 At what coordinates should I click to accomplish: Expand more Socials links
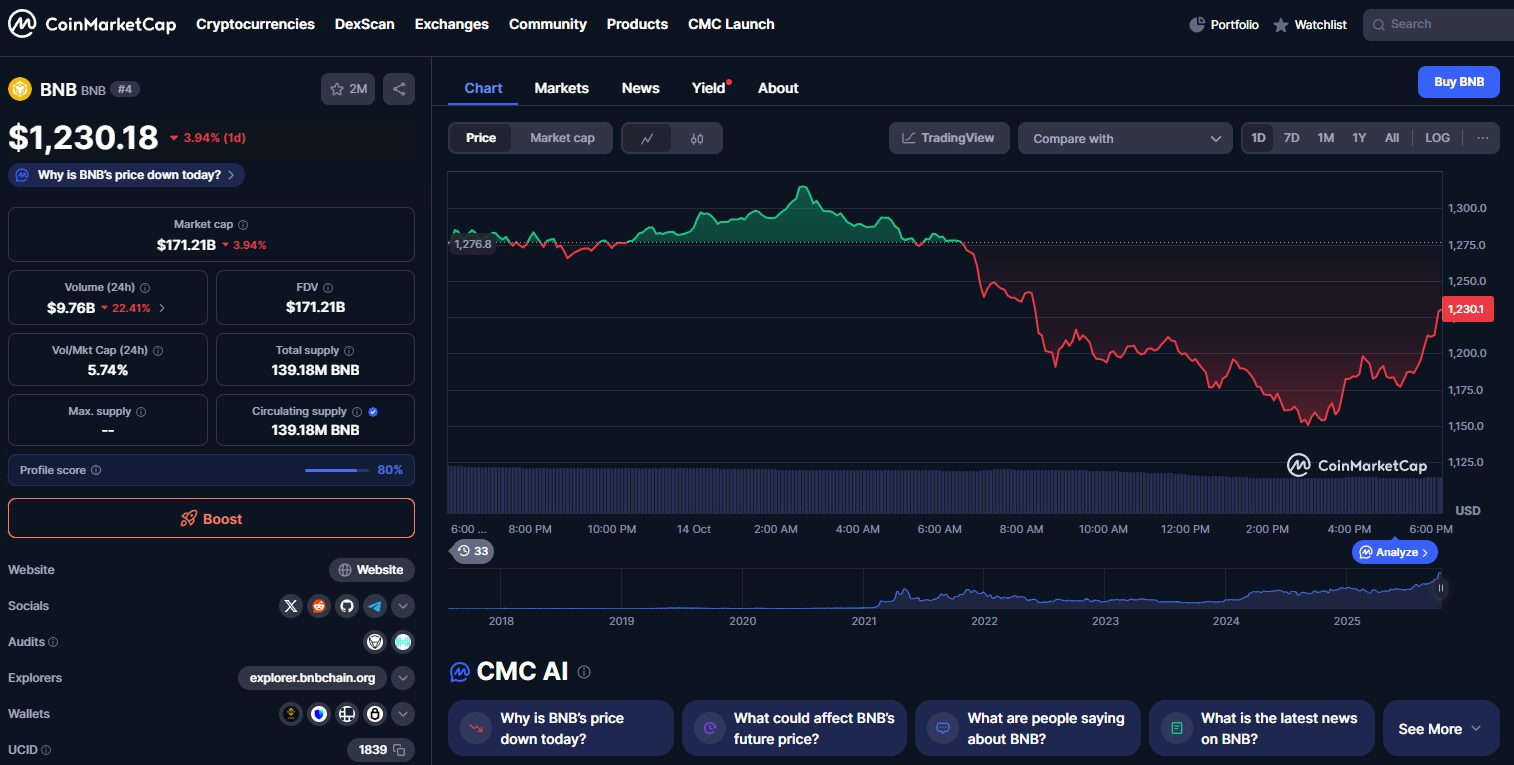pyautogui.click(x=403, y=606)
